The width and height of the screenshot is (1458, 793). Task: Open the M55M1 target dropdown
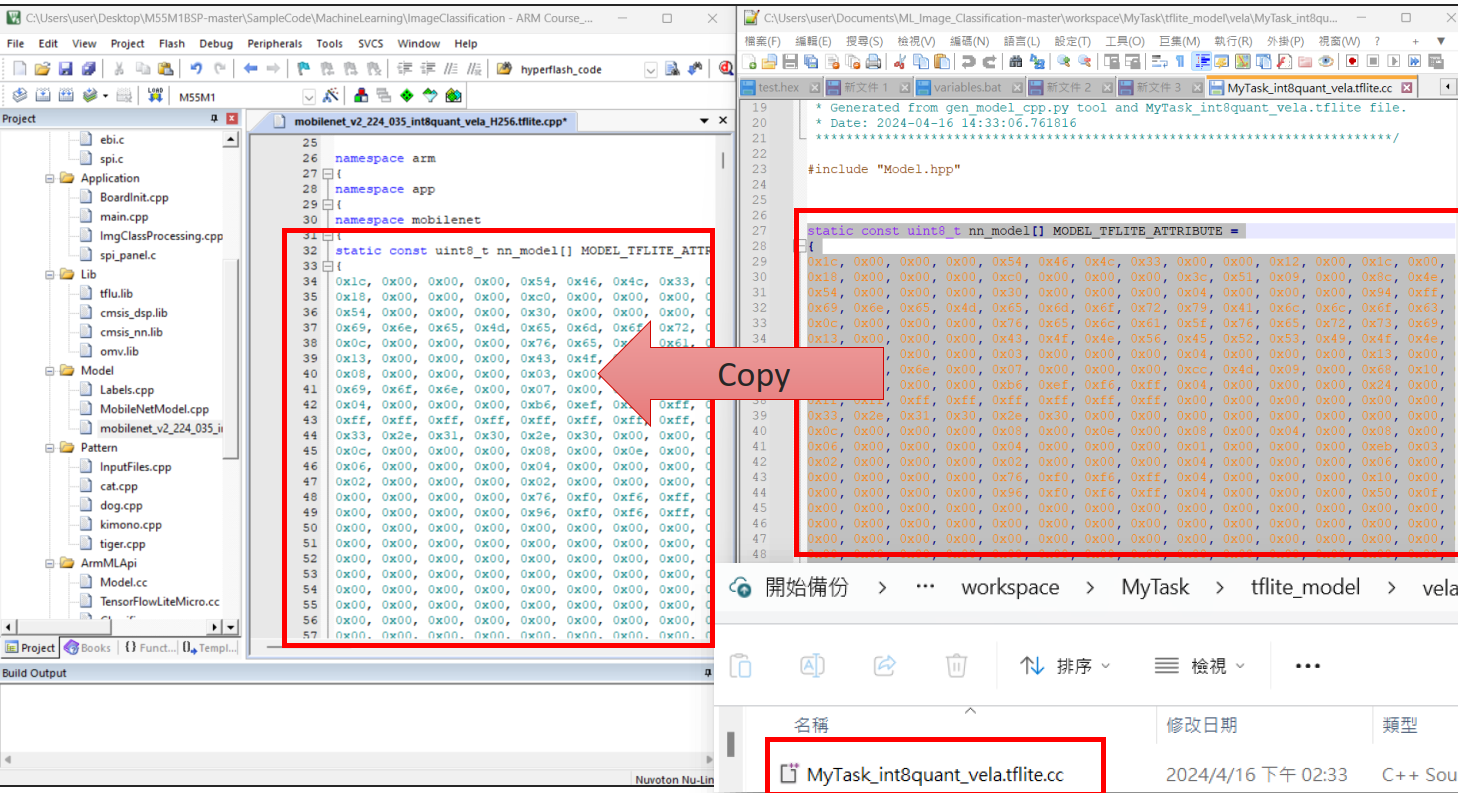[x=309, y=96]
